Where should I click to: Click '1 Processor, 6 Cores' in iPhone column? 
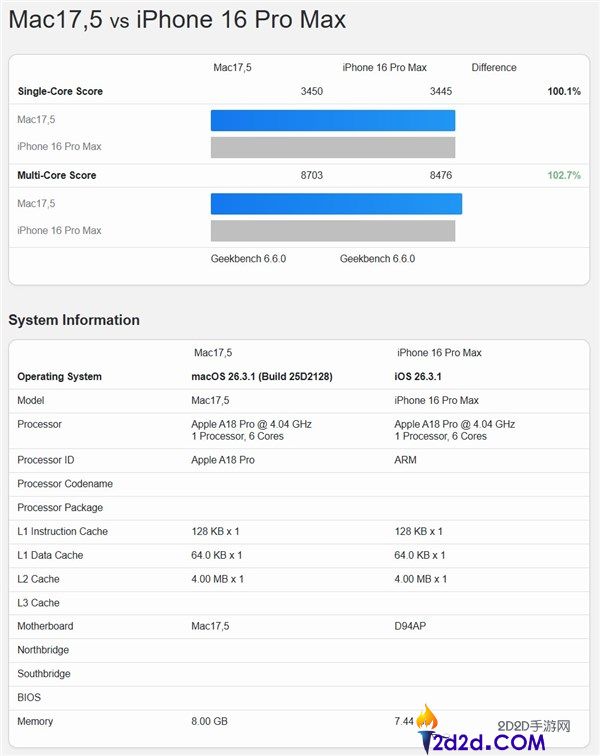440,436
